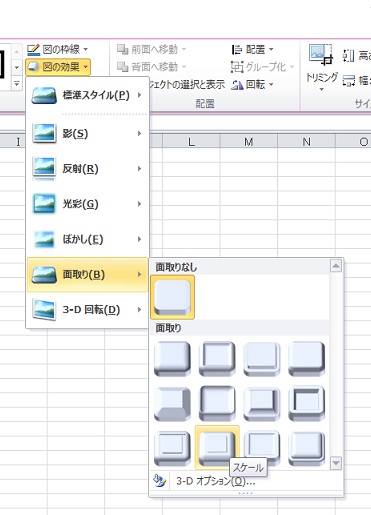The height and width of the screenshot is (515, 371).
Task: Click the トリミング crop icon
Action: [x=321, y=54]
